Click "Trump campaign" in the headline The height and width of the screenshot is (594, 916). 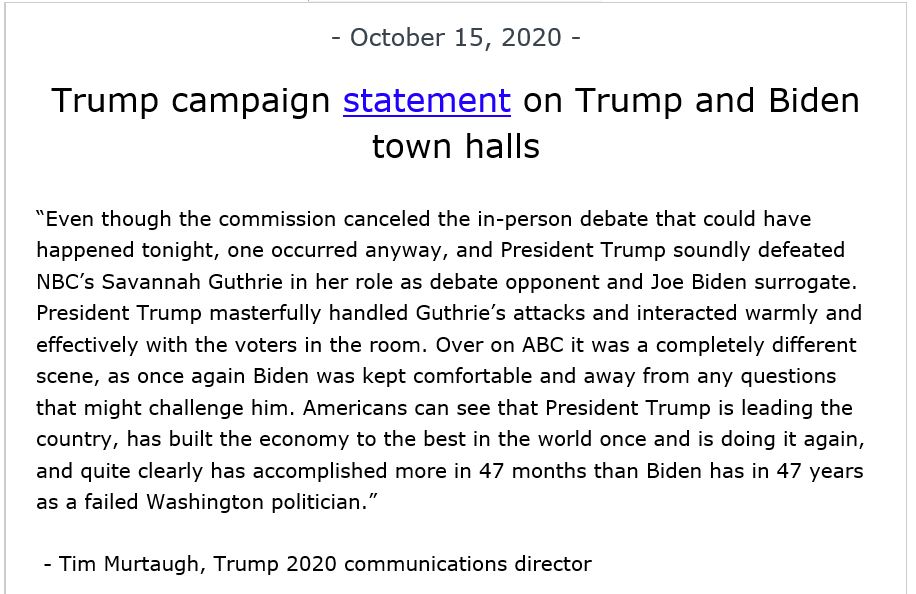tap(191, 102)
